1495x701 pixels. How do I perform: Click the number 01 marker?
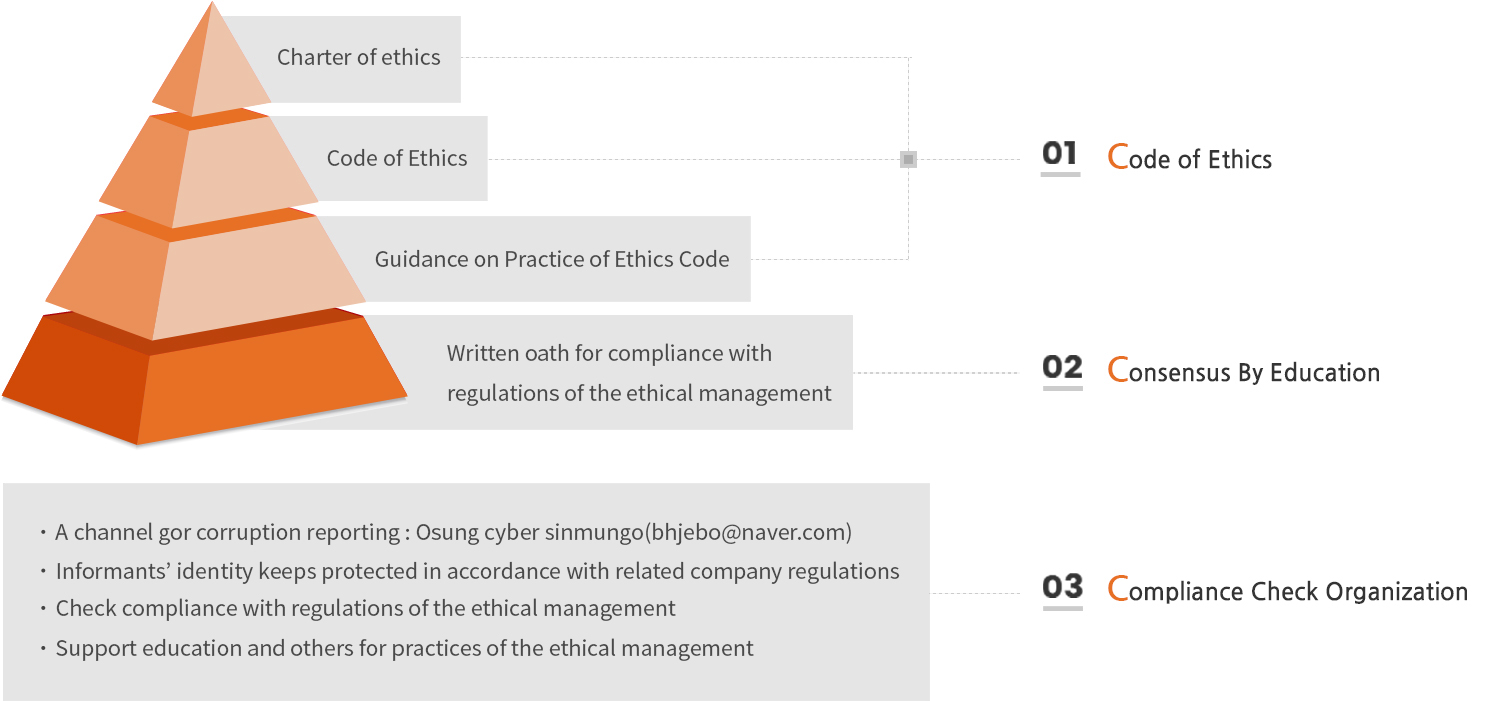click(x=1060, y=155)
